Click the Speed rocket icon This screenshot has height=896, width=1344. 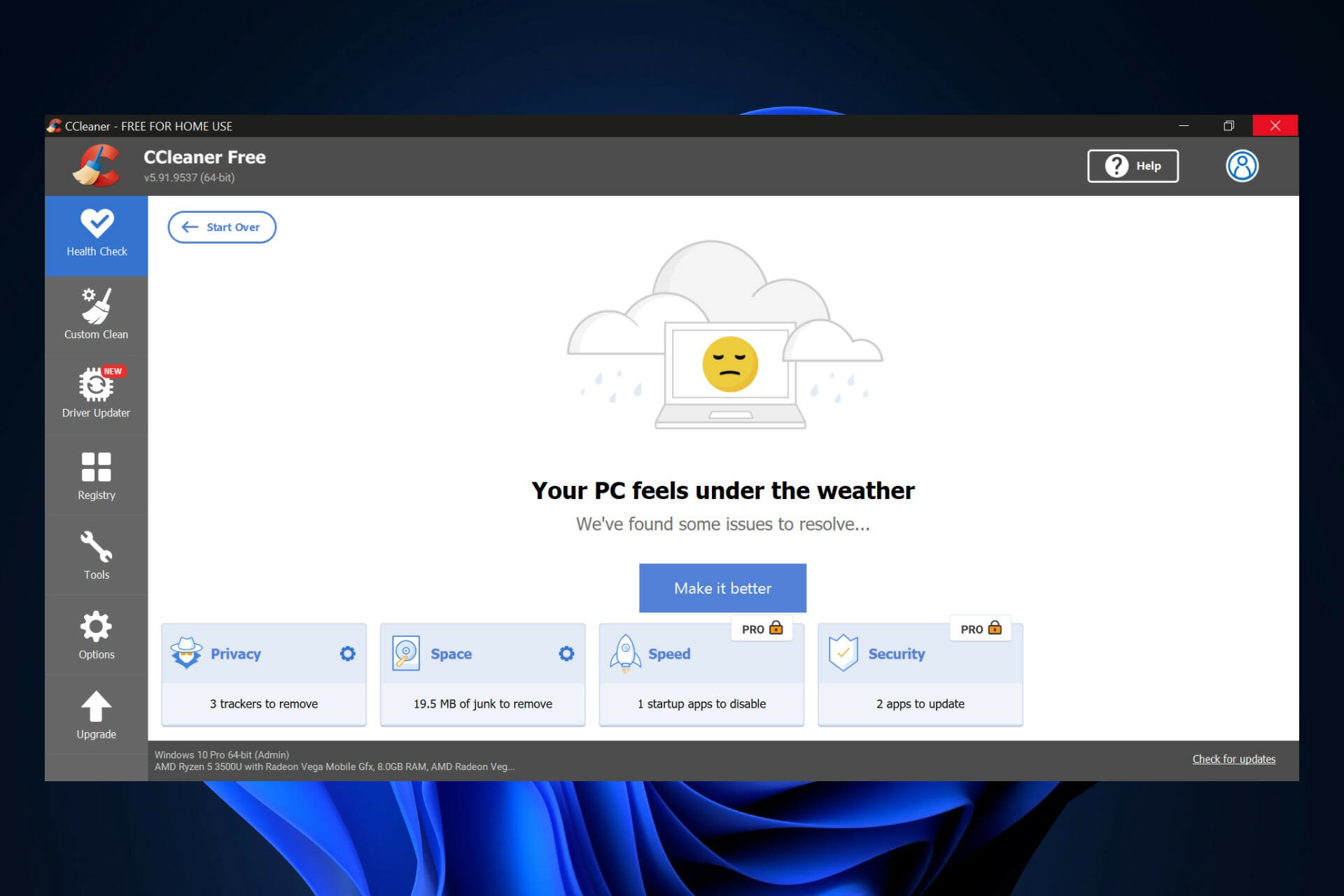(x=625, y=653)
